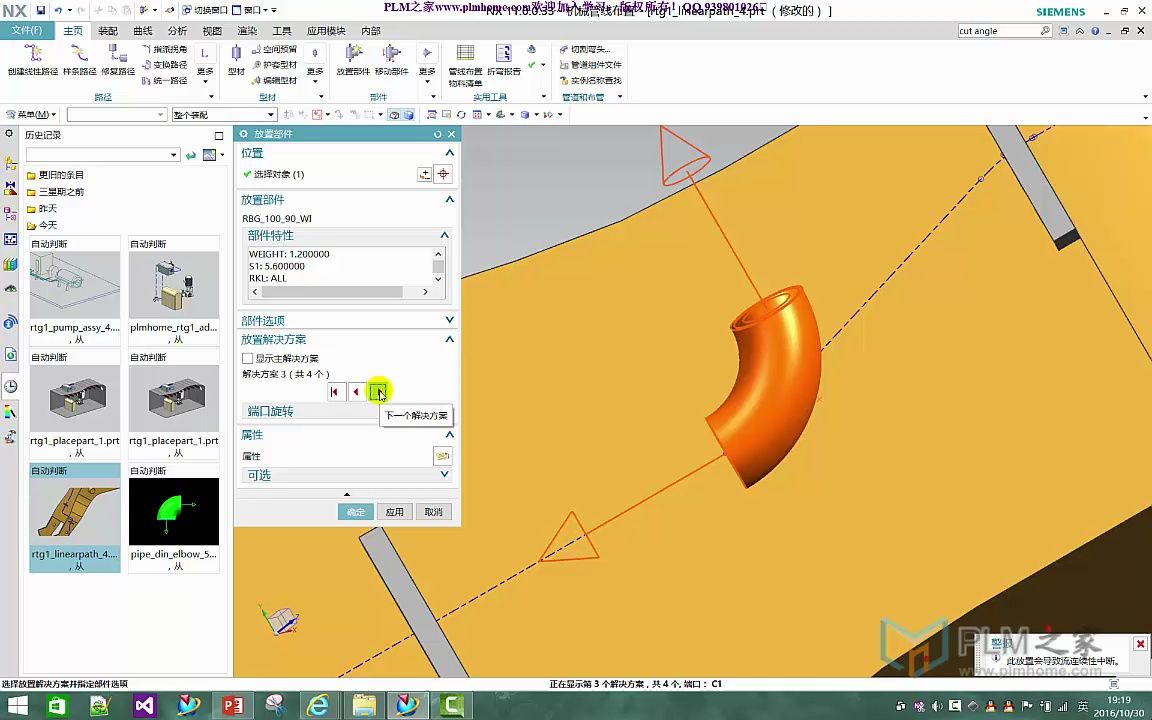The image size is (1152, 720).
Task: Click the refresh arrow in the History panel
Action: [191, 155]
